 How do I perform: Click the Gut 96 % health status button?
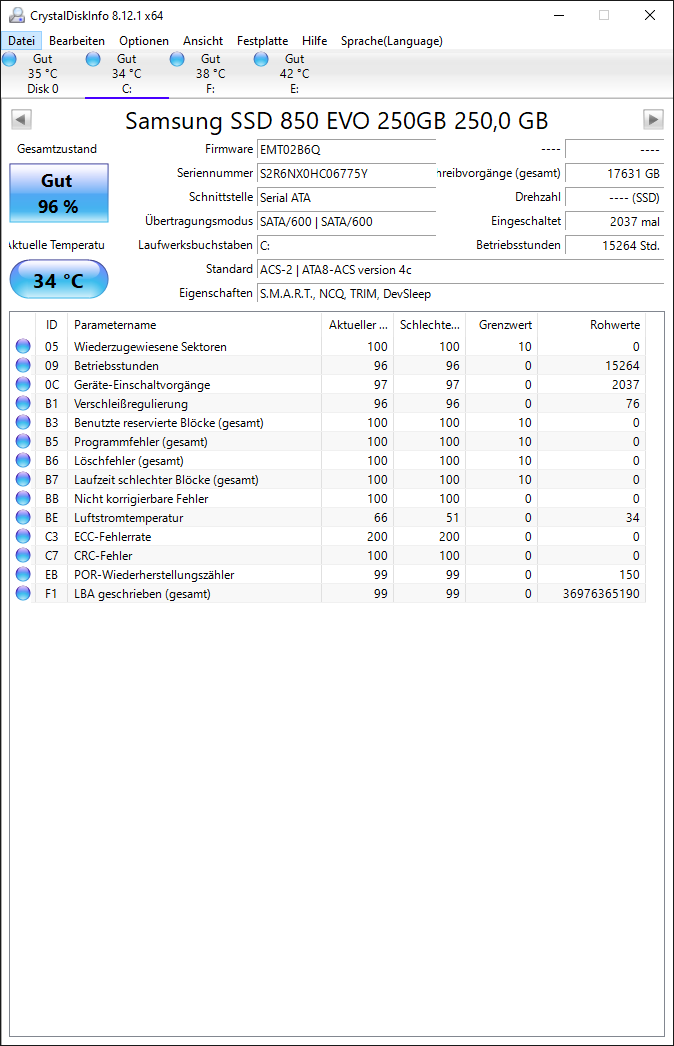coord(59,193)
